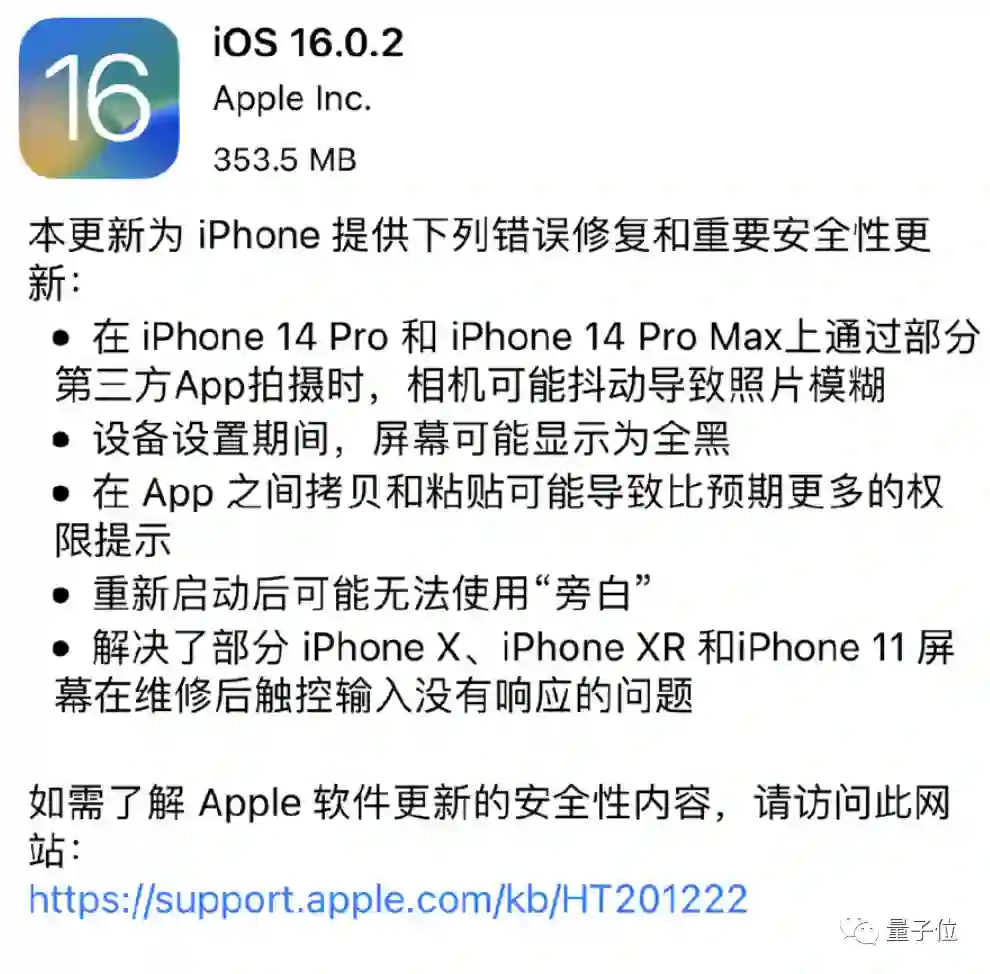Tap the iOS 16 update icon
This screenshot has height=974, width=990.
(x=99, y=98)
